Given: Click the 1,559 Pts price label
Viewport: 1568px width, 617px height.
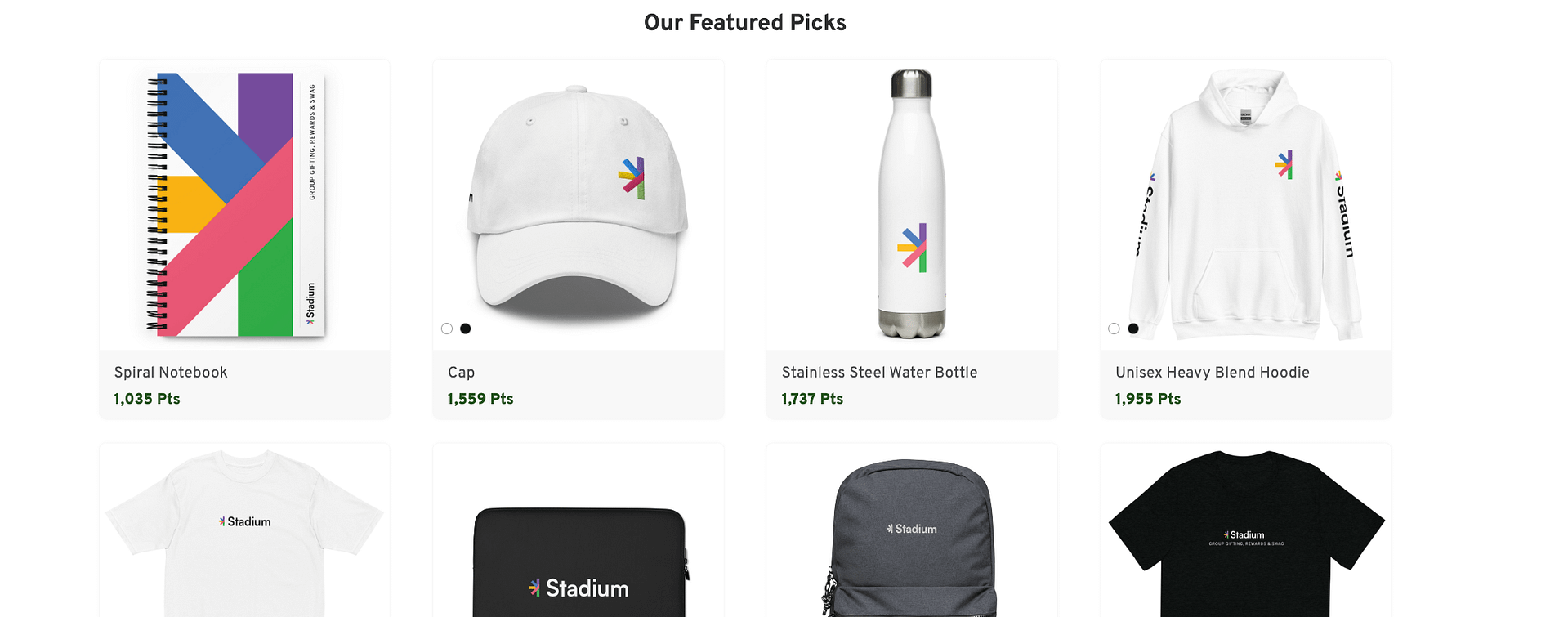Looking at the screenshot, I should 480,399.
